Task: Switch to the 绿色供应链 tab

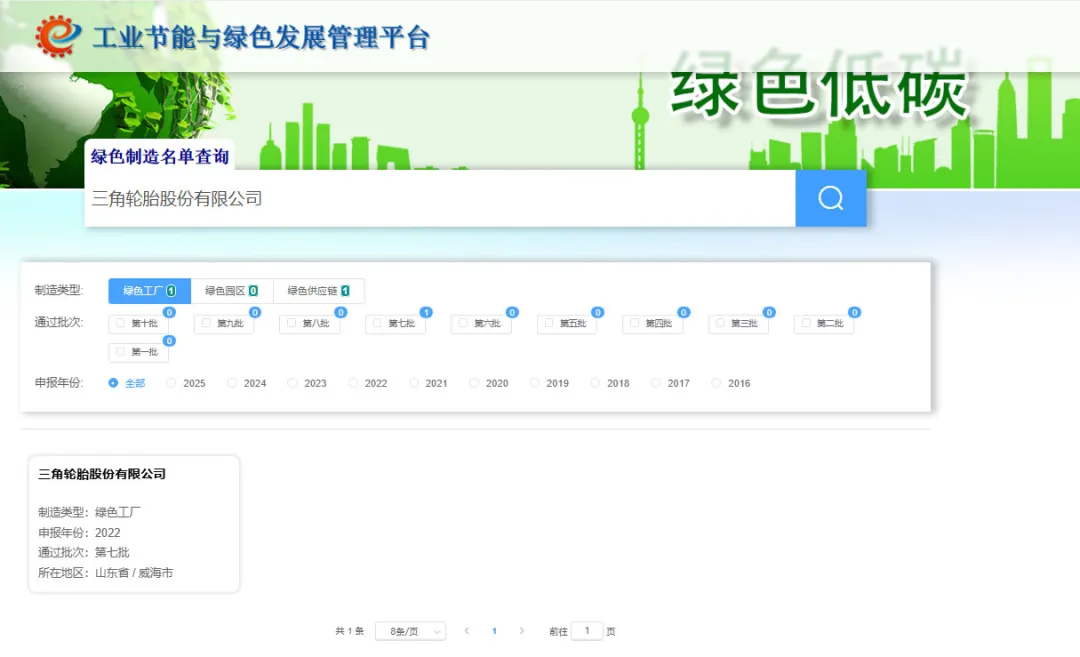Action: [x=318, y=291]
